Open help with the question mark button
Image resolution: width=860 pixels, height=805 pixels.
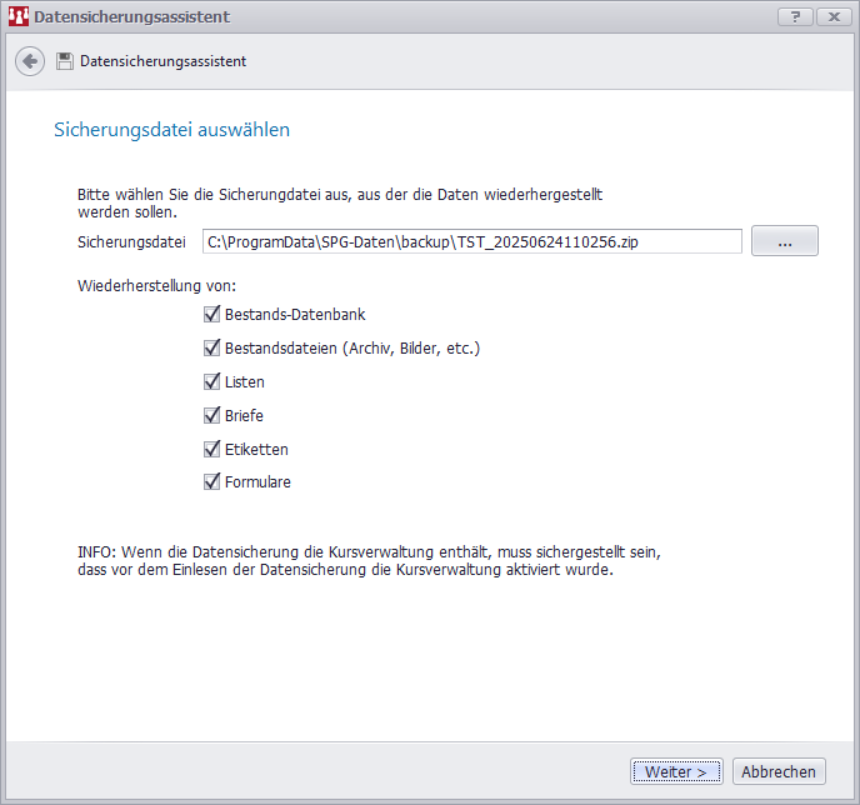[x=795, y=17]
